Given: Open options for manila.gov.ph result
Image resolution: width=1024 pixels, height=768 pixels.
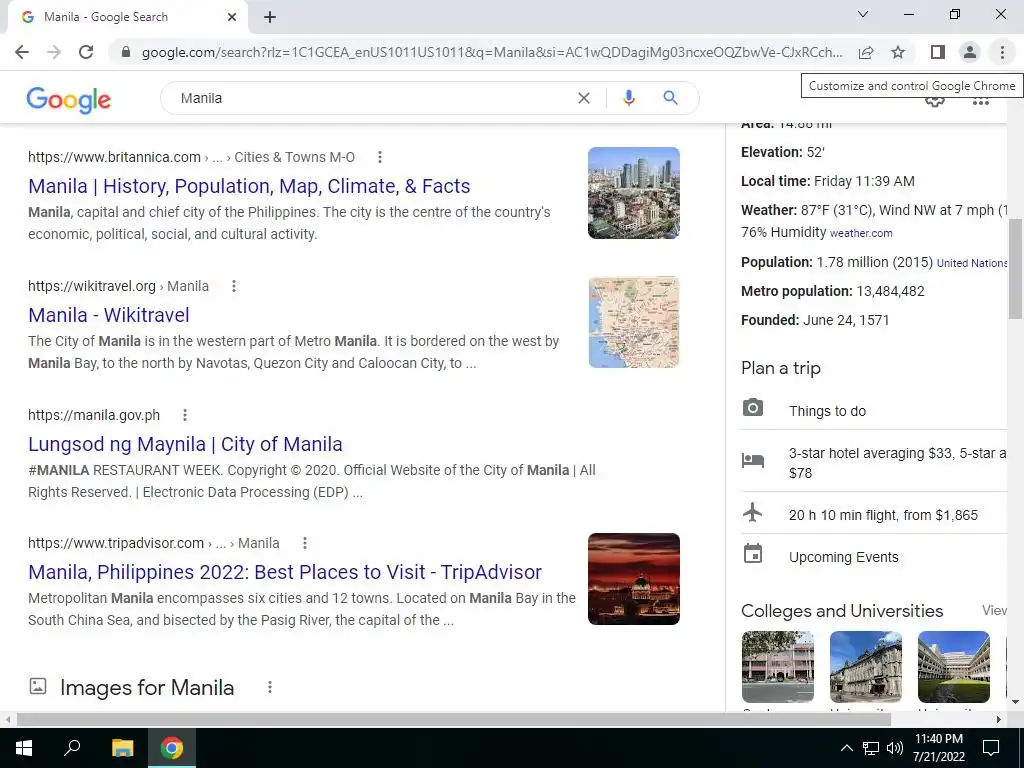Looking at the screenshot, I should pos(185,415).
